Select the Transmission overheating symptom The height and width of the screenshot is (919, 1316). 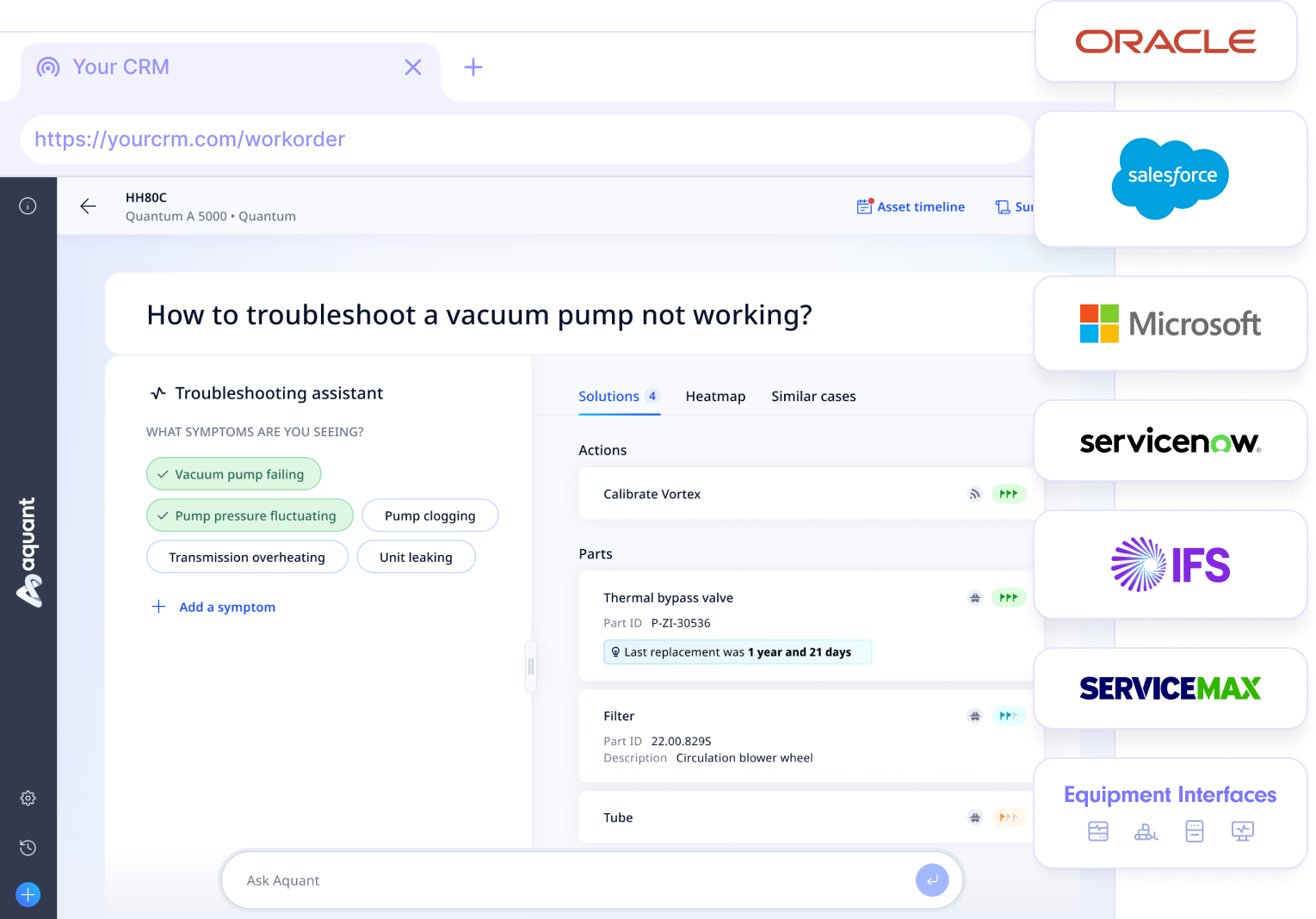tap(247, 557)
